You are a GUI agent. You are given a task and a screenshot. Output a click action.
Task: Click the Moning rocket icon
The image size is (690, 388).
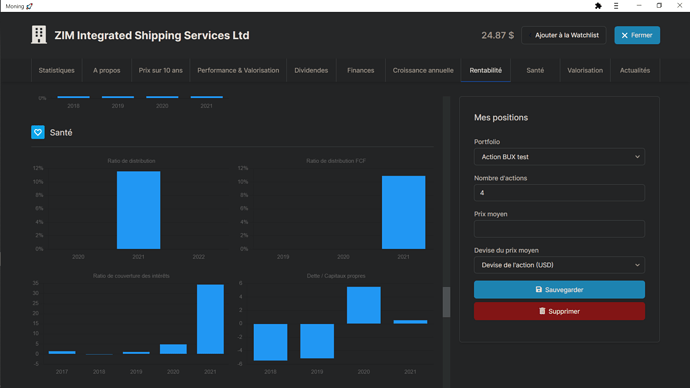click(29, 6)
